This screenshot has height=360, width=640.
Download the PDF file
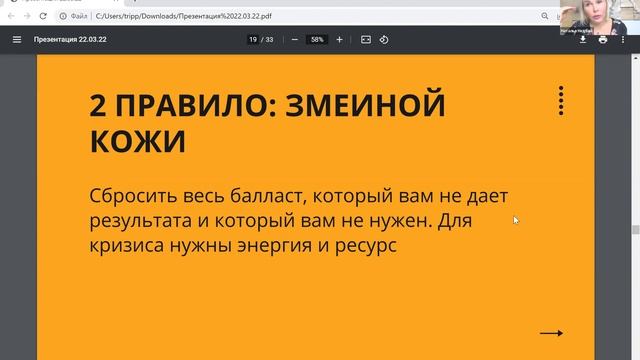pyautogui.click(x=583, y=40)
